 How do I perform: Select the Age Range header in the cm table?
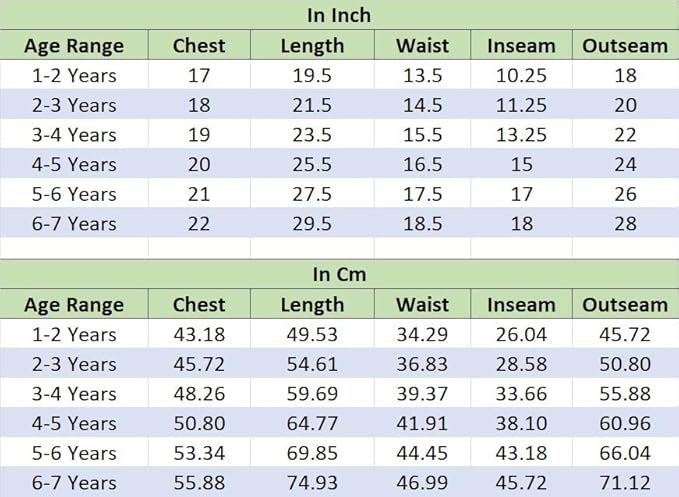click(x=74, y=305)
